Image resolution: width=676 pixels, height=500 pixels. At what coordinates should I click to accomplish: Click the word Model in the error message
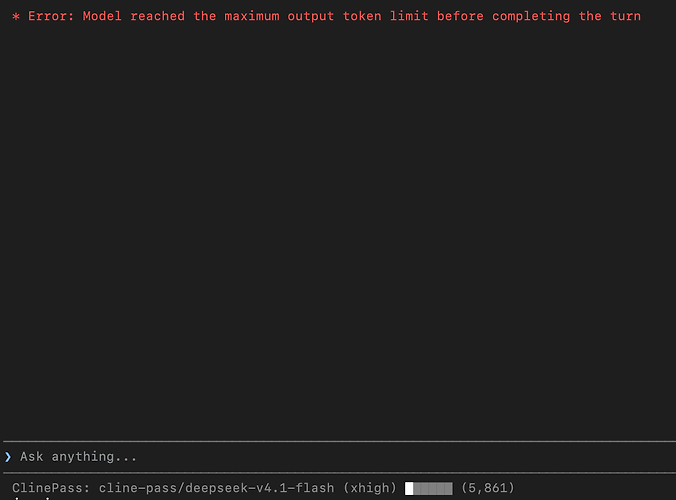102,16
